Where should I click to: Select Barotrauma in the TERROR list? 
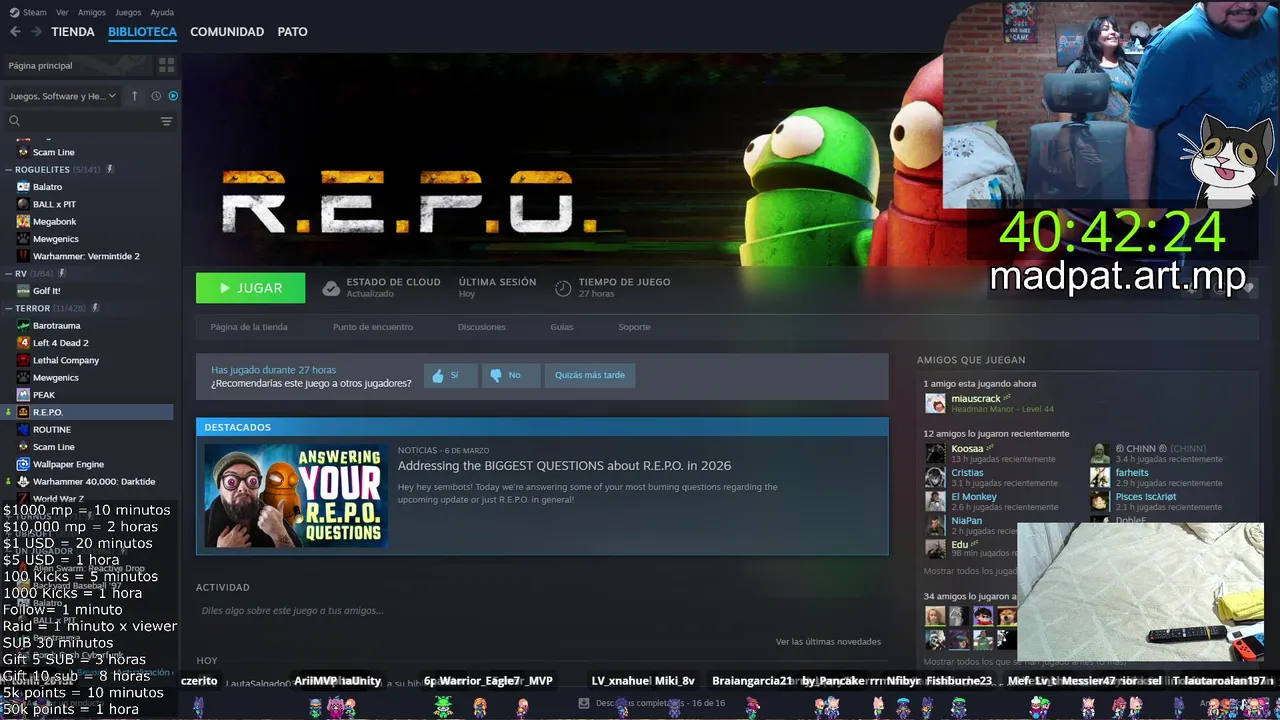56,325
